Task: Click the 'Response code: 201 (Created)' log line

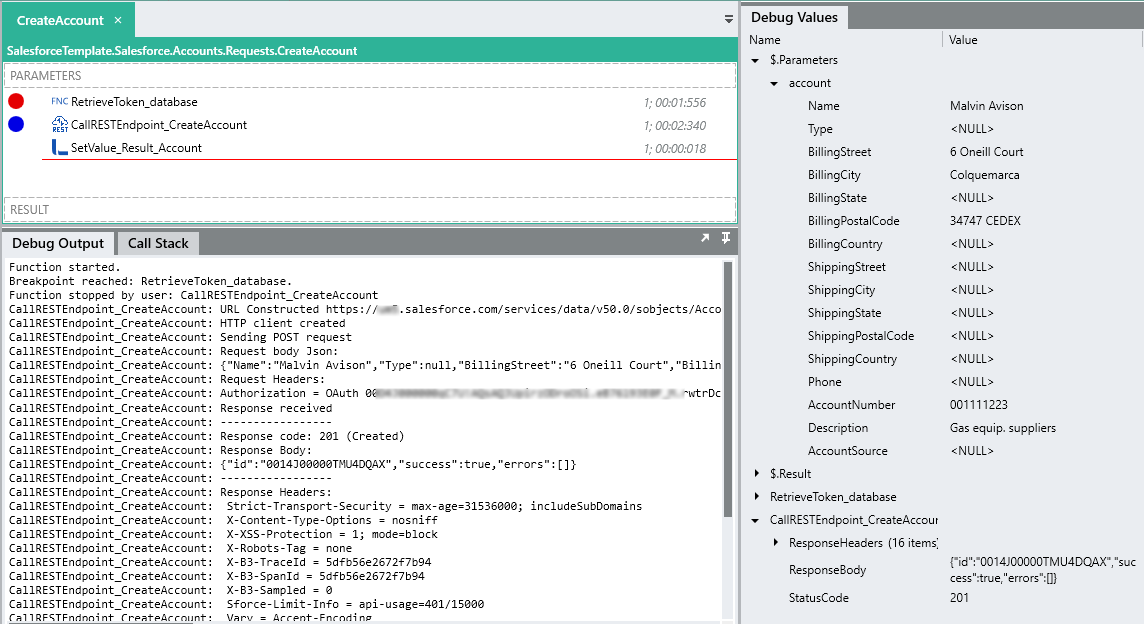Action: click(206, 436)
